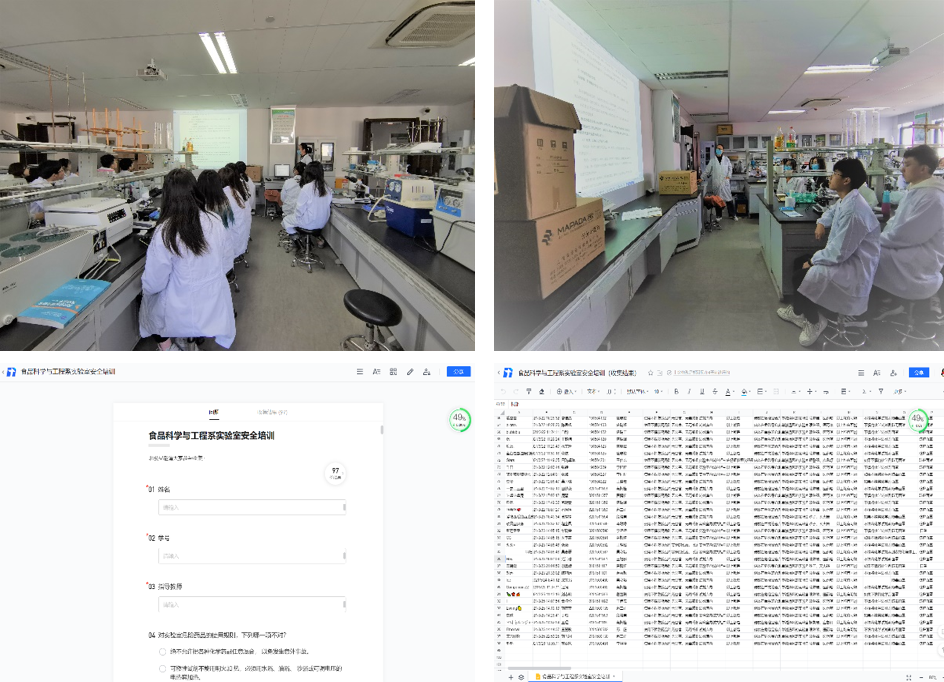Toggle italic formatting
This screenshot has width=944, height=682.
click(x=689, y=392)
